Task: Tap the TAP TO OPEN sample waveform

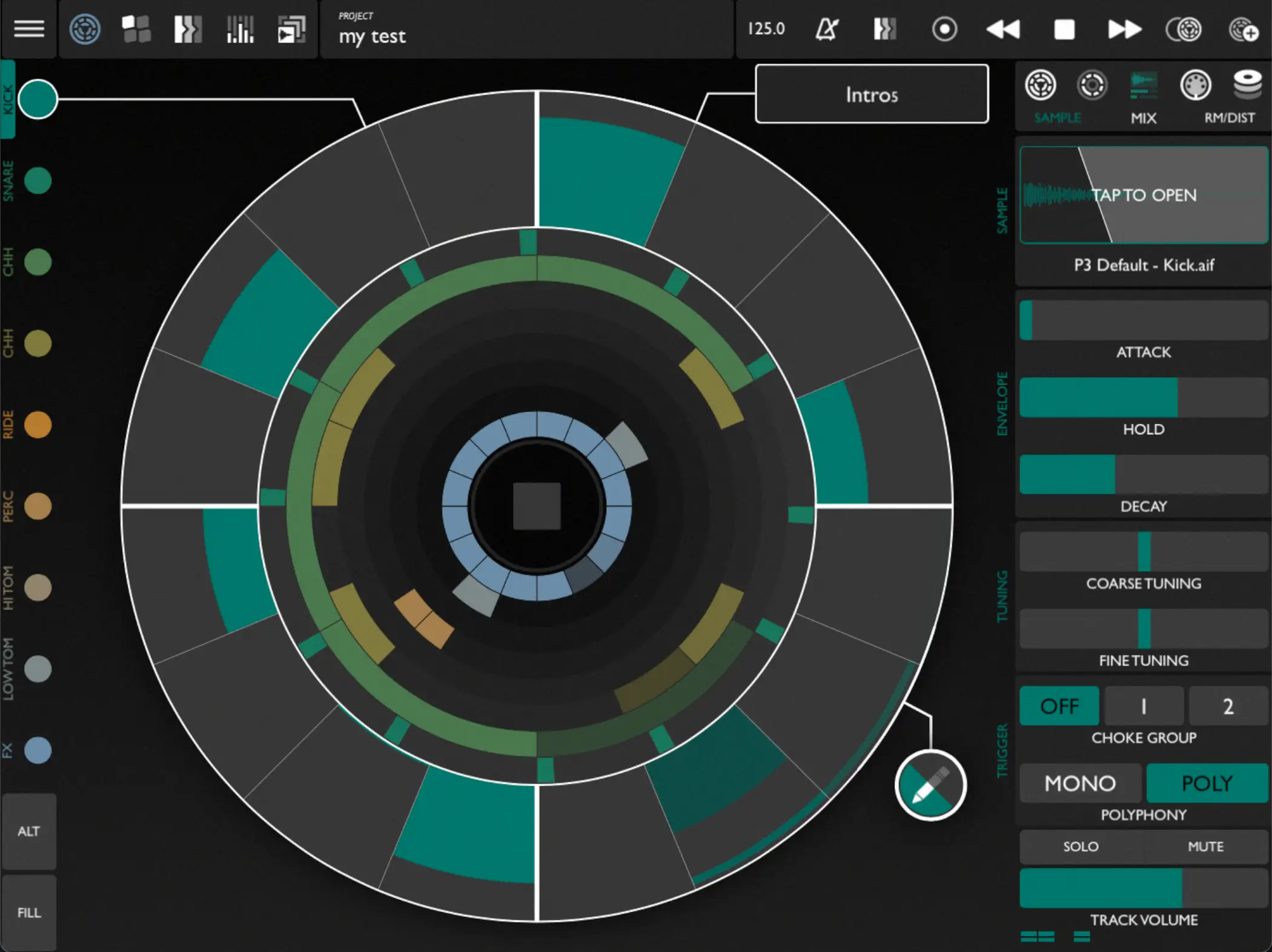Action: pyautogui.click(x=1144, y=195)
